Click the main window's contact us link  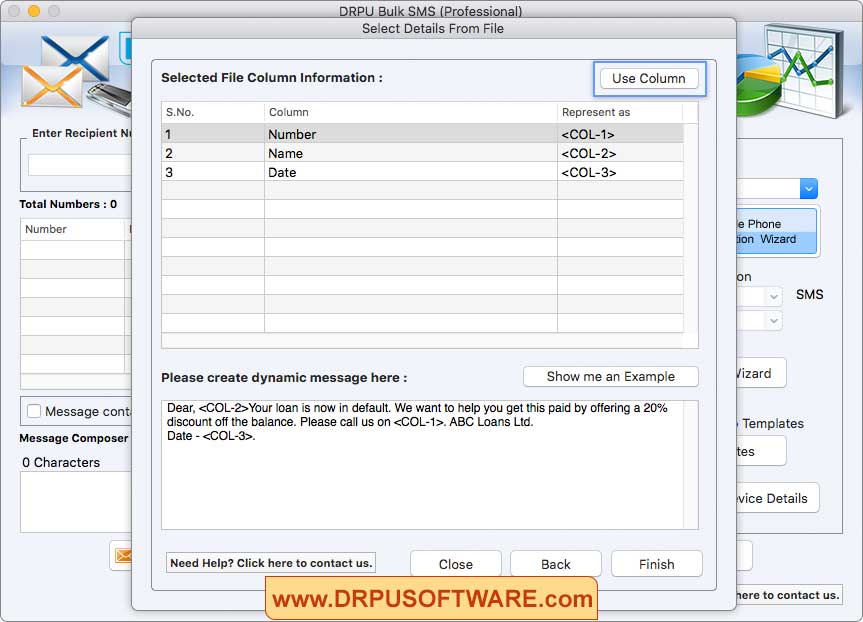[x=789, y=595]
